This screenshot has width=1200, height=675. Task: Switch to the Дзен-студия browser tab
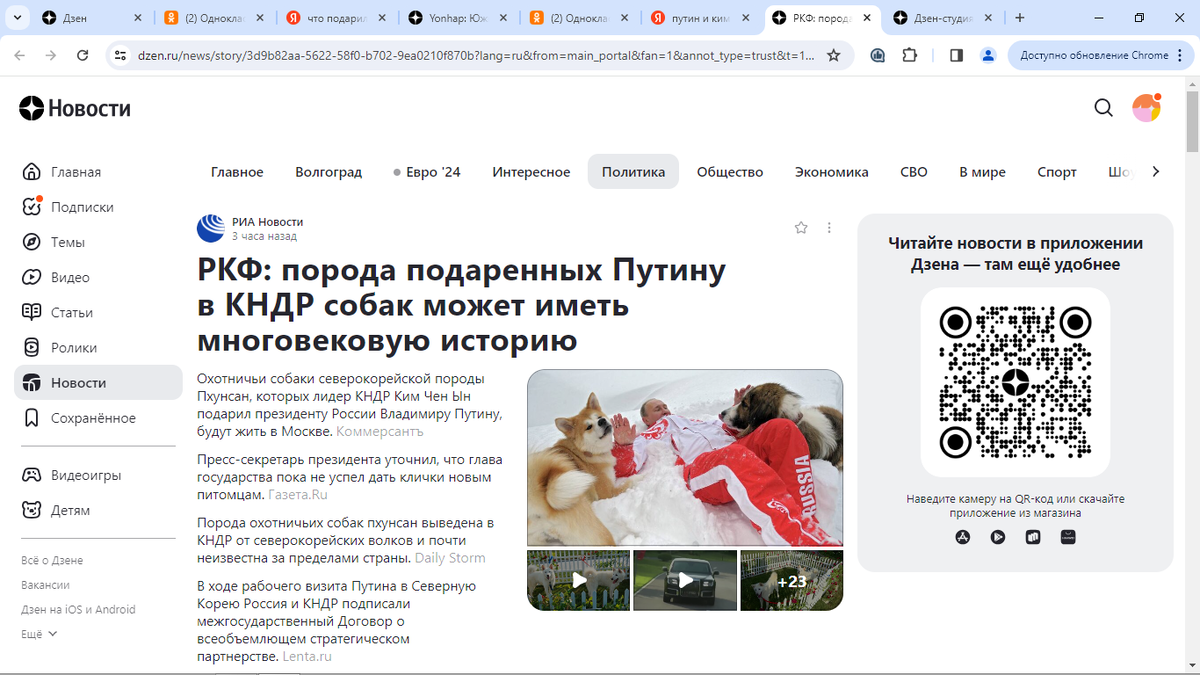point(944,18)
